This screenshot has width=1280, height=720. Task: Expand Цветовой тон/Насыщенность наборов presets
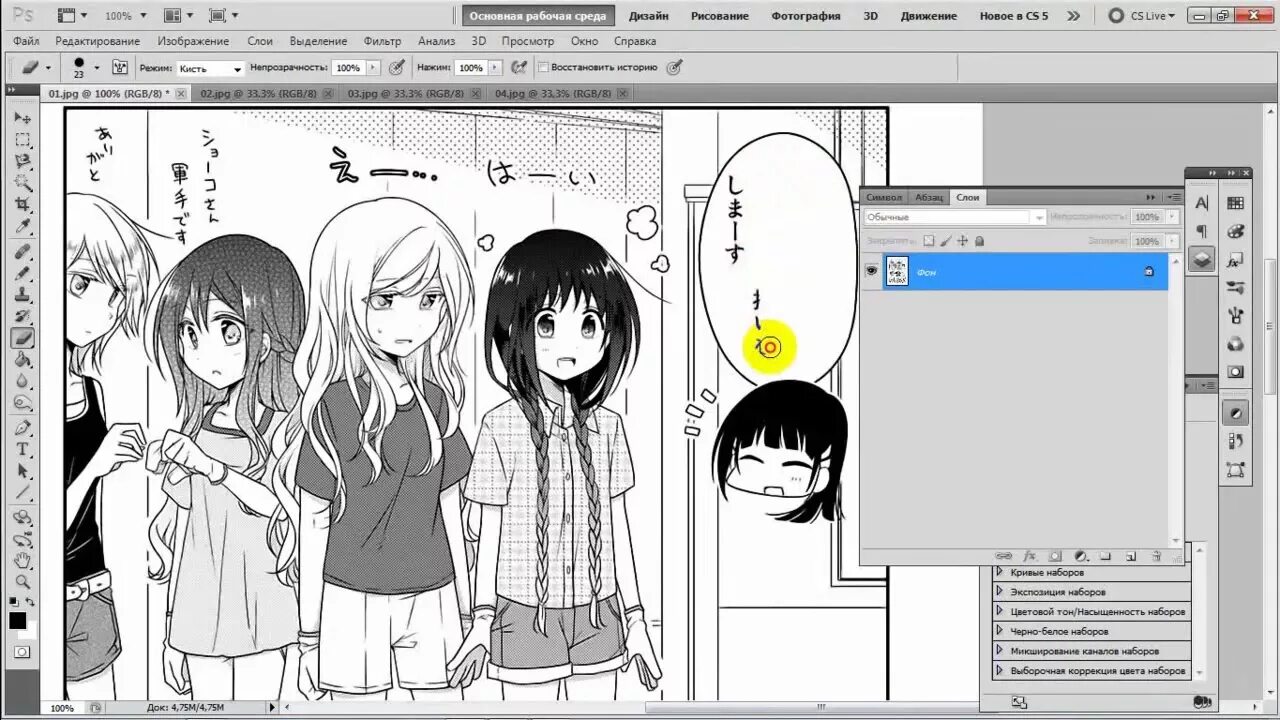[999, 611]
